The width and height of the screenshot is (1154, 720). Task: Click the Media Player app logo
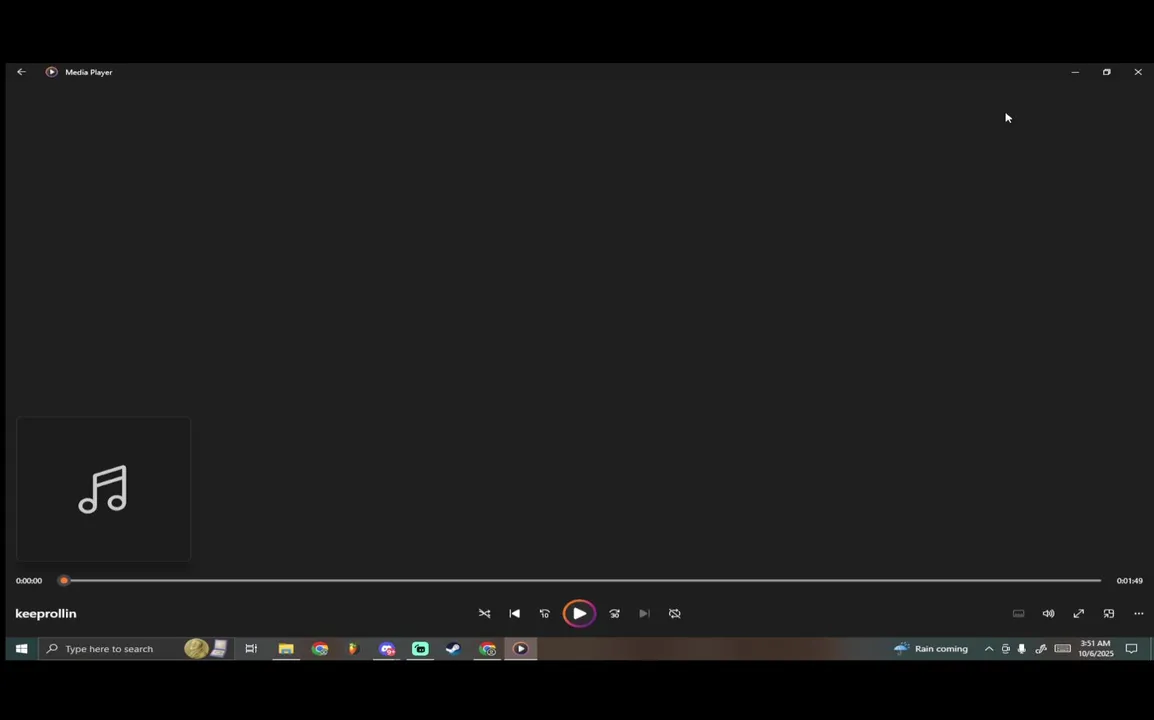52,72
